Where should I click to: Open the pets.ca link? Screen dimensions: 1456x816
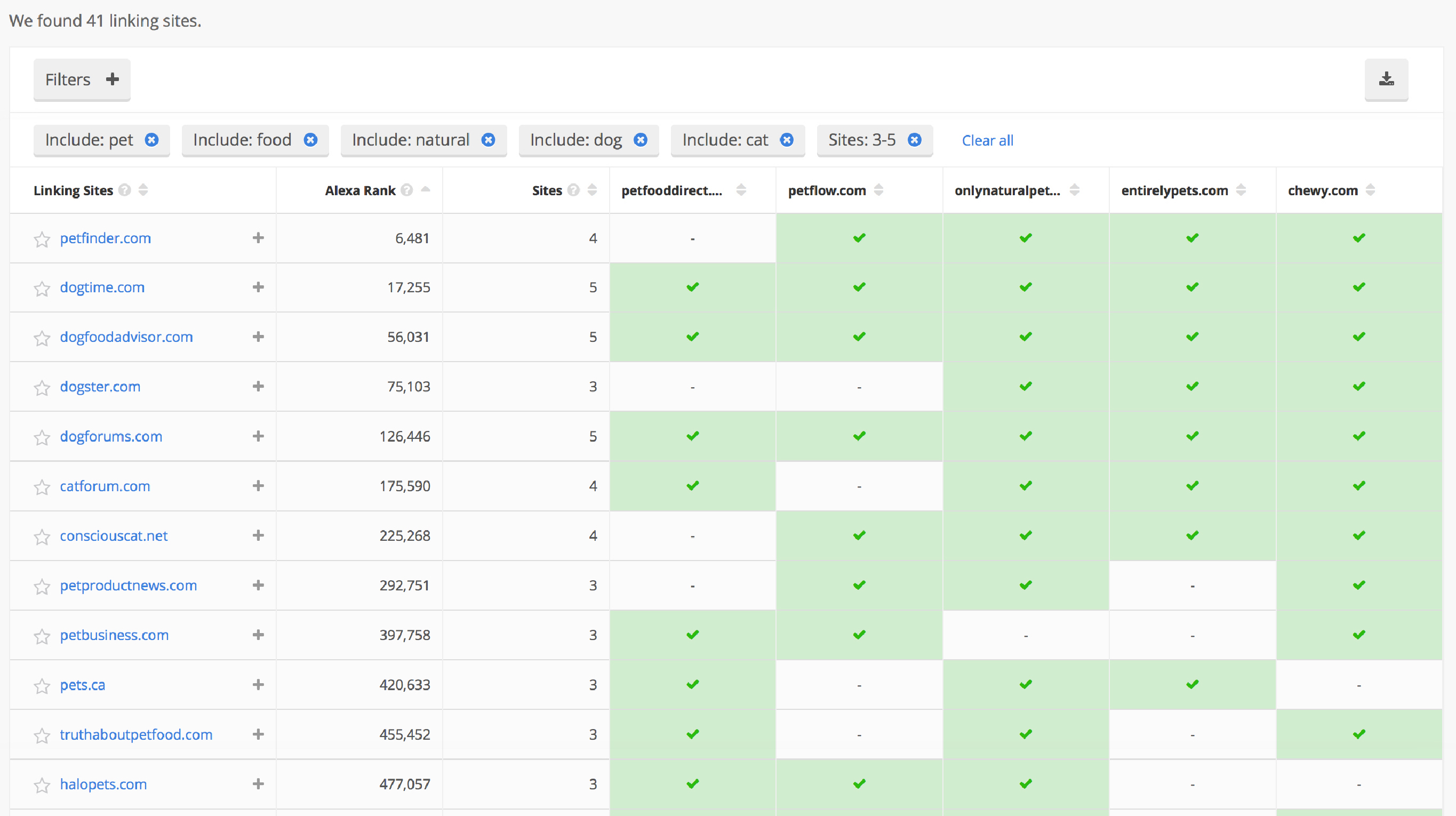point(83,685)
